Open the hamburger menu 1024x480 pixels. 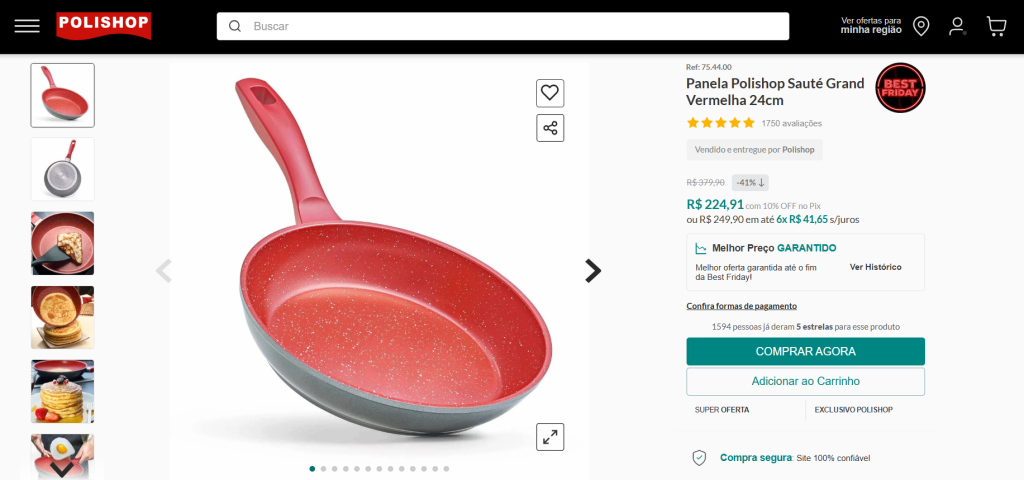pyautogui.click(x=27, y=26)
